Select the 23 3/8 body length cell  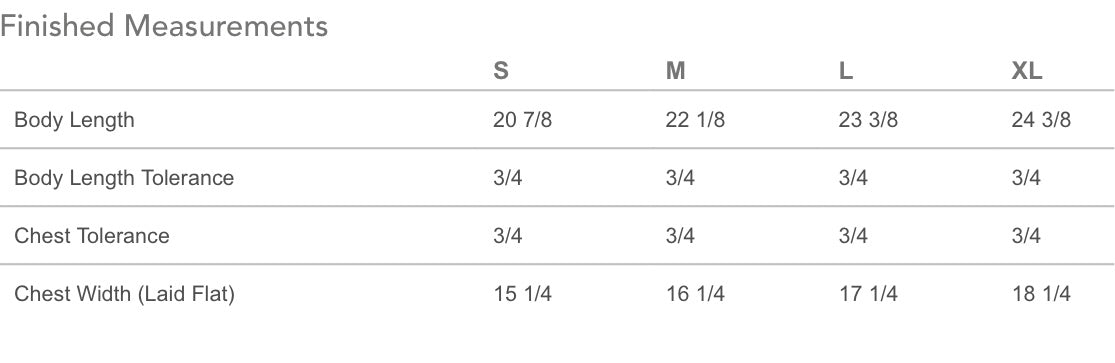coord(868,120)
